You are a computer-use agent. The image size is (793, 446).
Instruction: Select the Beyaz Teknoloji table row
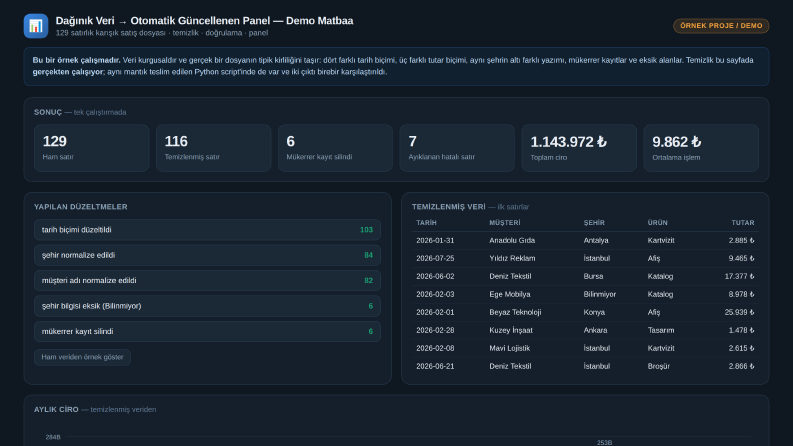point(585,313)
